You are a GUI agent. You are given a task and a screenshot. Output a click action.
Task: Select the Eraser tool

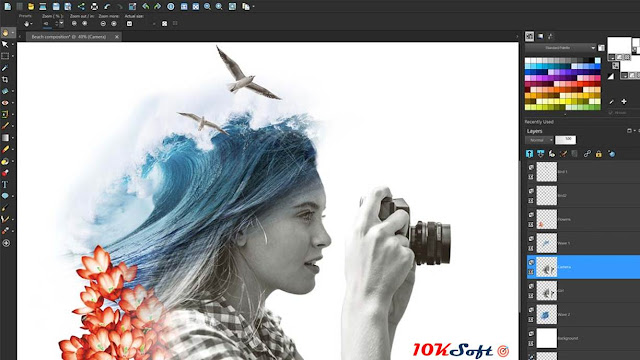[x=5, y=149]
